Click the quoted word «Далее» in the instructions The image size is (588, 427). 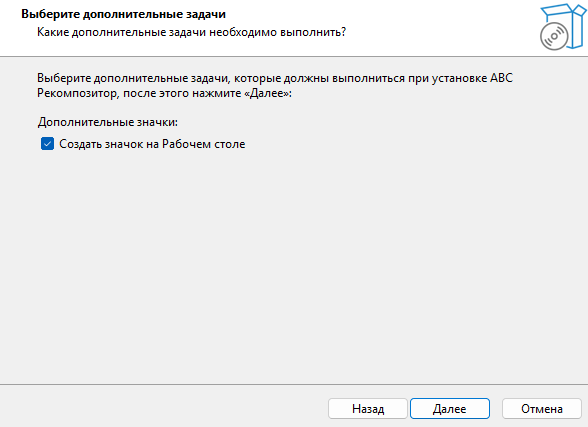click(x=268, y=93)
